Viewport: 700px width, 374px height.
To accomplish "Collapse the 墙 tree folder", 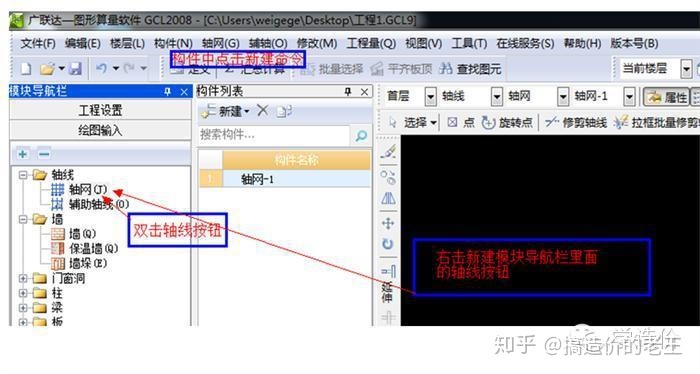I will click(22, 219).
